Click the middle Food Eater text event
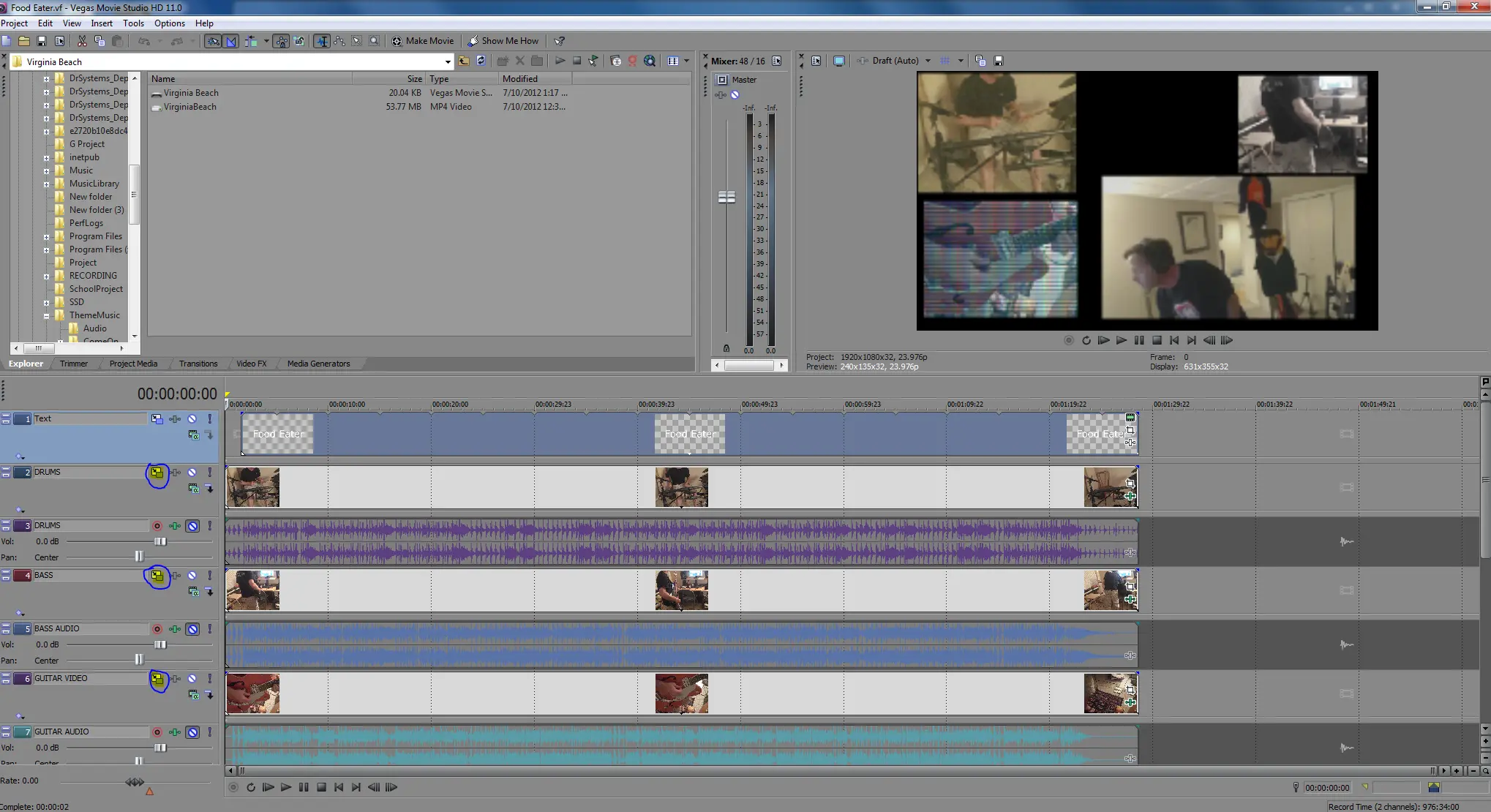Screen dimensions: 1491x812 click(x=690, y=434)
